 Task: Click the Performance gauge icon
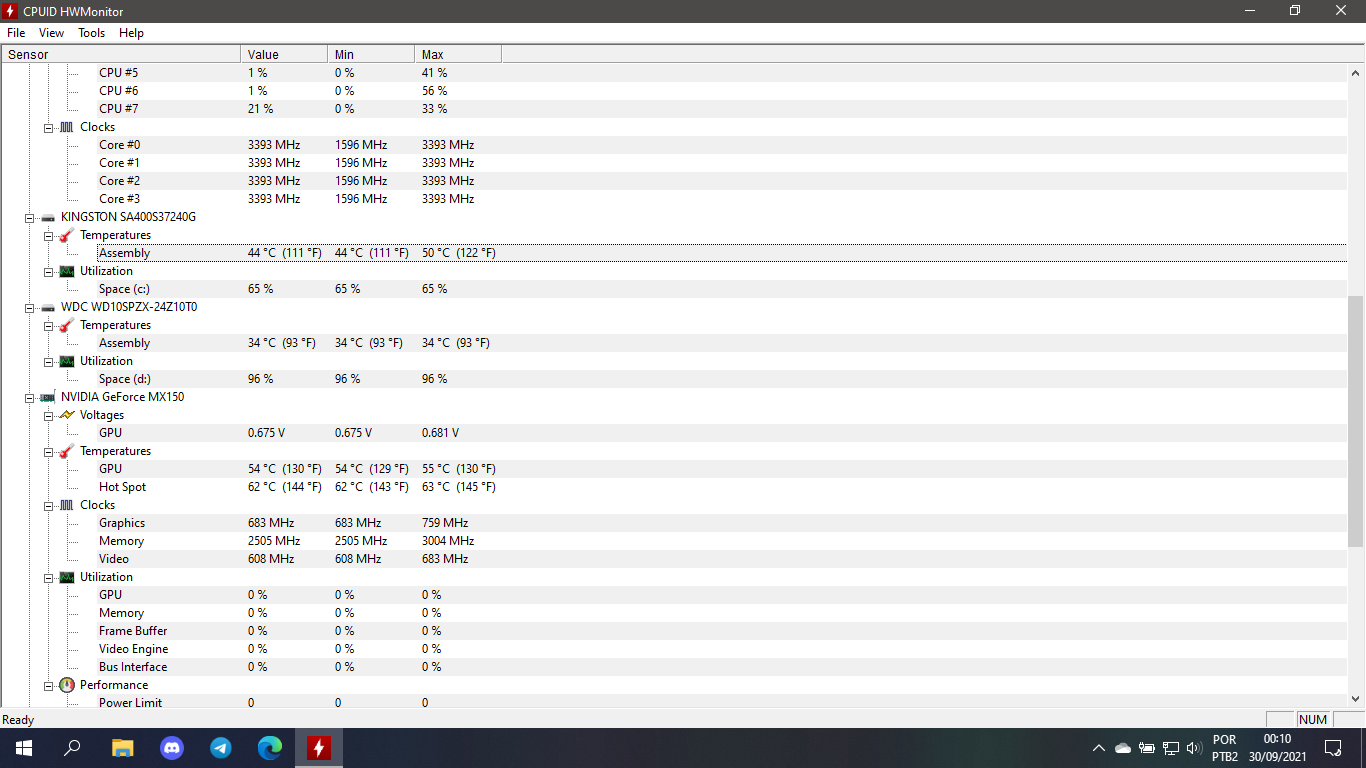(x=66, y=685)
